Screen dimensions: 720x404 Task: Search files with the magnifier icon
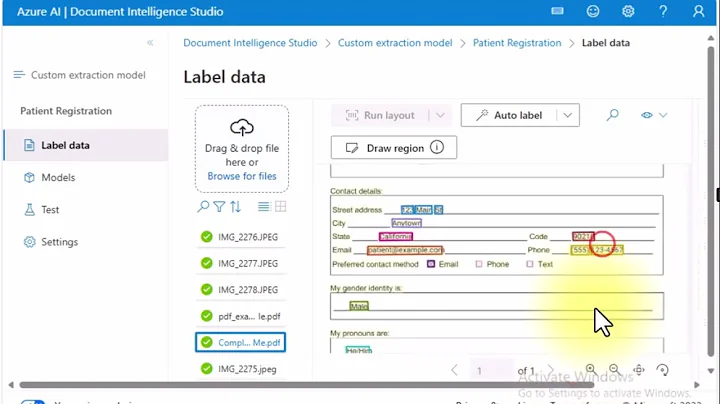[x=203, y=207]
